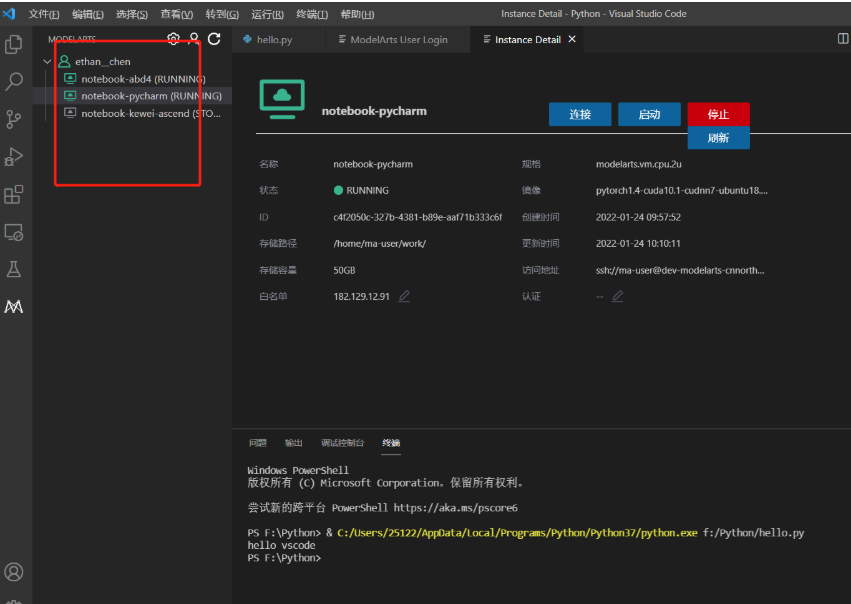The width and height of the screenshot is (851, 604).
Task: Click the 50GB storage capacity value
Action: (344, 270)
